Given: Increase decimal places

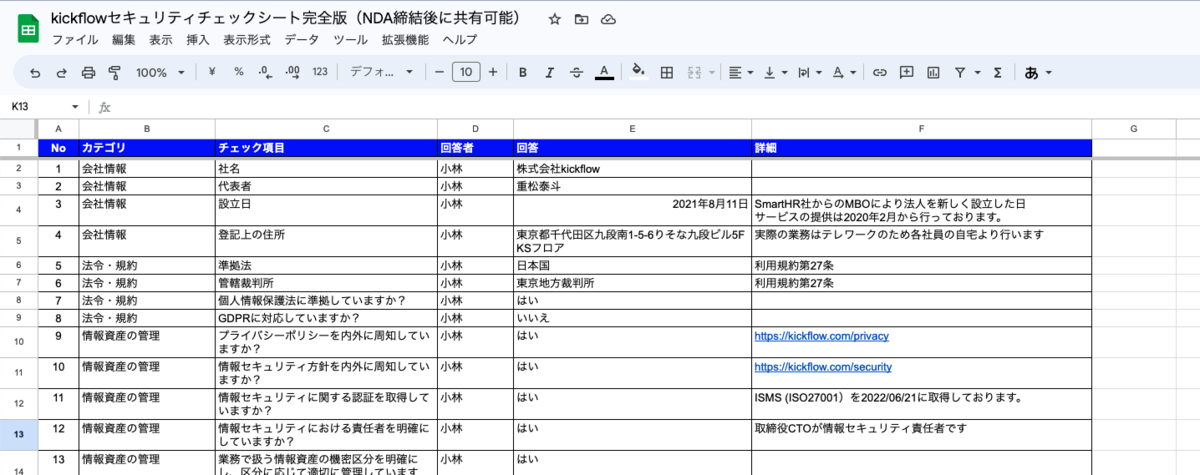Looking at the screenshot, I should (x=293, y=72).
